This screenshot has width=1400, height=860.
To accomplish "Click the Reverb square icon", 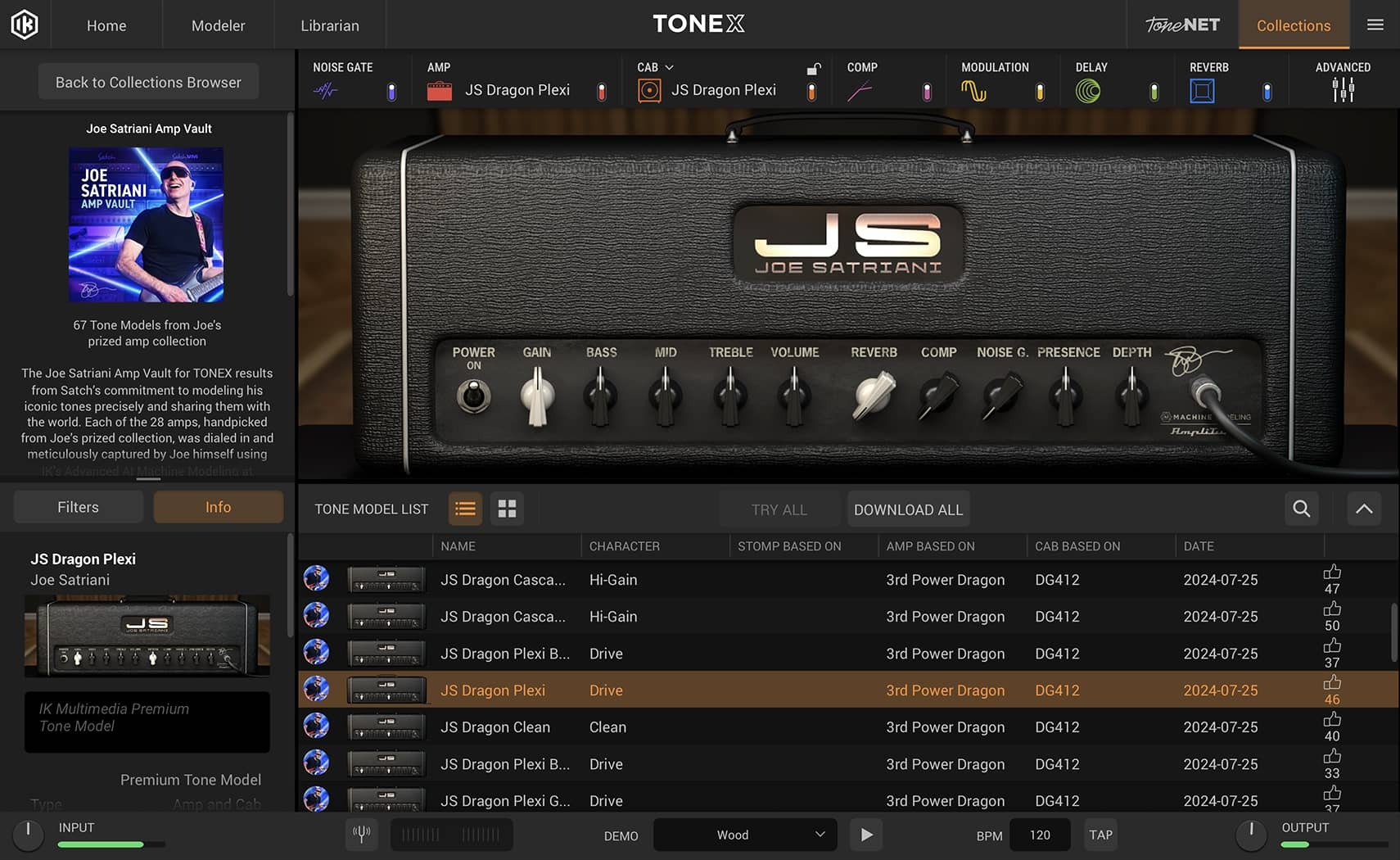I will point(1202,91).
